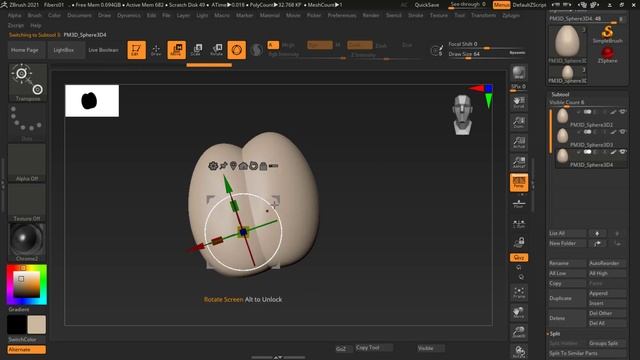
Task: Open the Preferences menu
Action: tap(342, 15)
